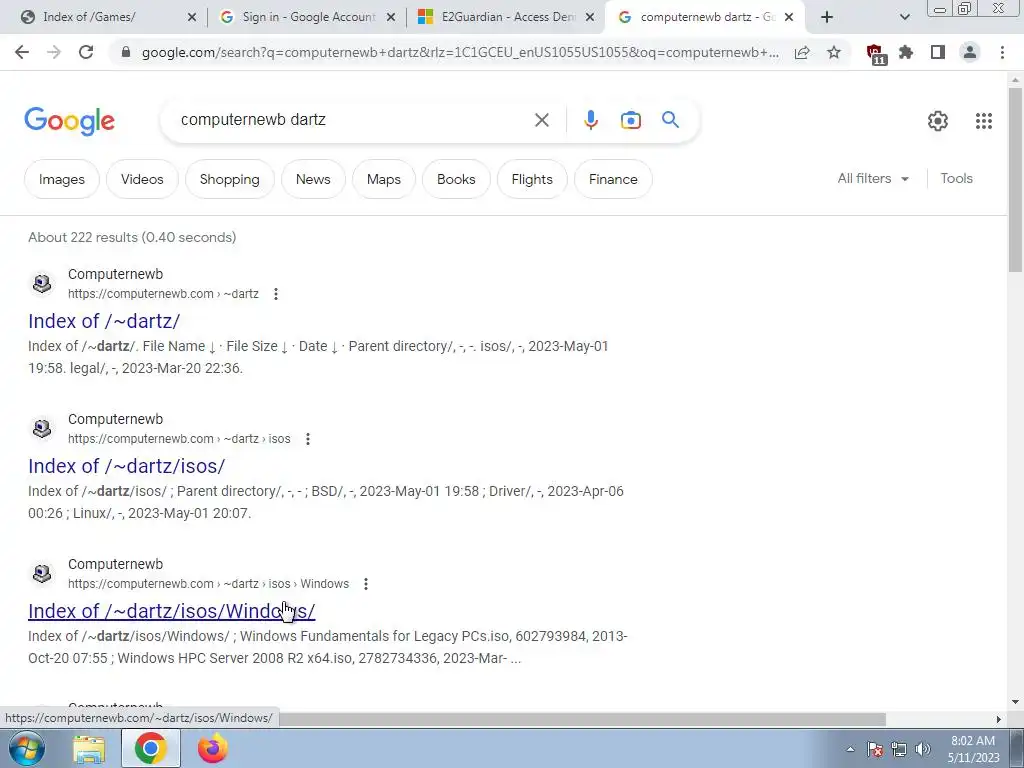
Task: Click the address bar URL
Action: [460, 52]
